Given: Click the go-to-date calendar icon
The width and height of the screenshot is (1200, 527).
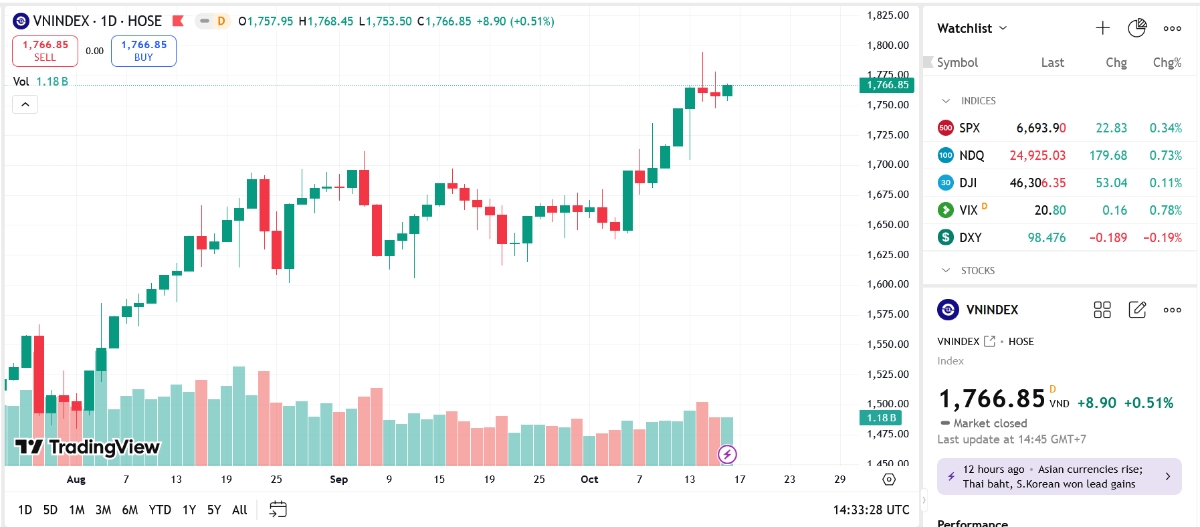Looking at the screenshot, I should 278,509.
